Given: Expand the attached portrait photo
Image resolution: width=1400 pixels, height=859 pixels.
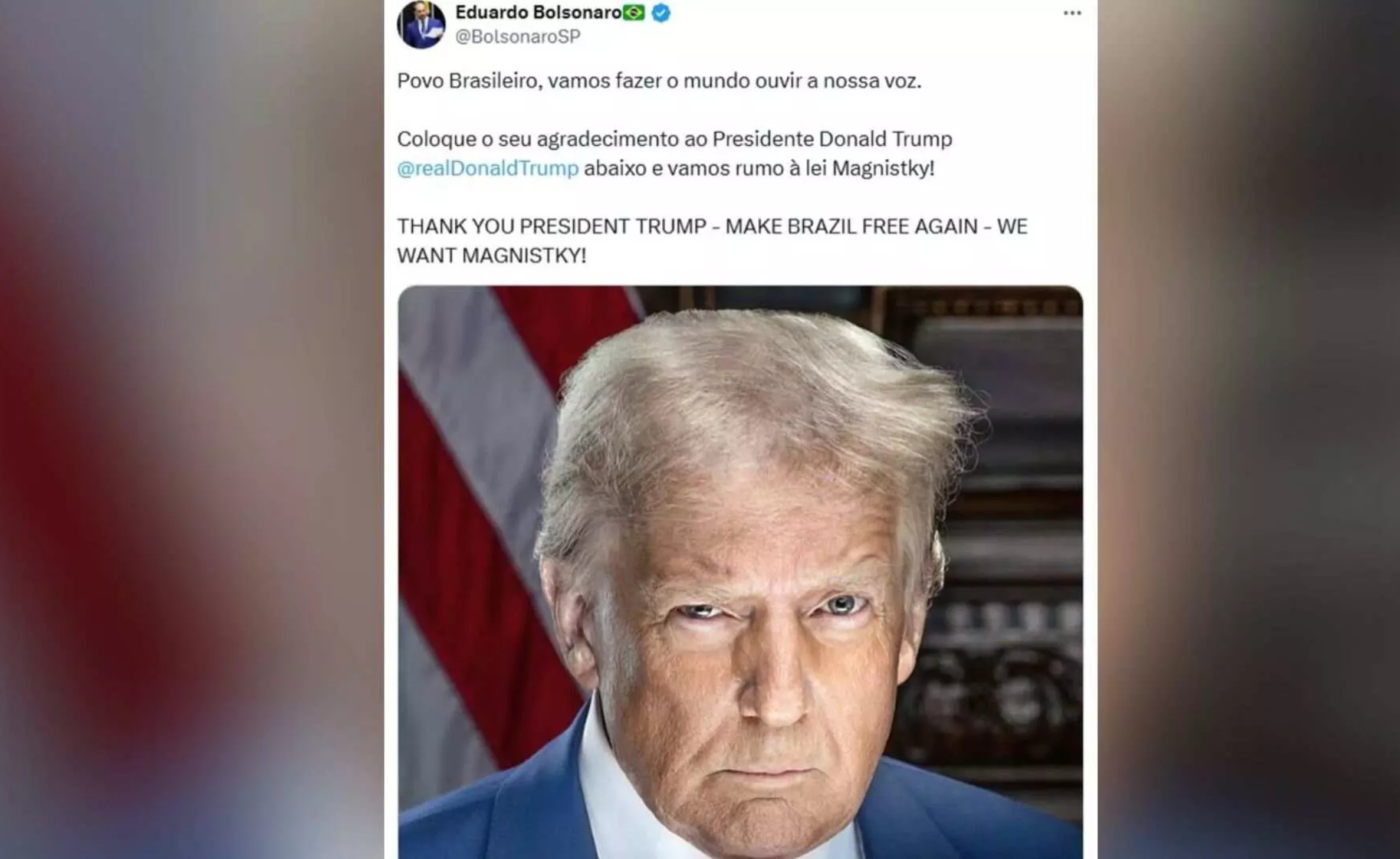Looking at the screenshot, I should coord(740,572).
